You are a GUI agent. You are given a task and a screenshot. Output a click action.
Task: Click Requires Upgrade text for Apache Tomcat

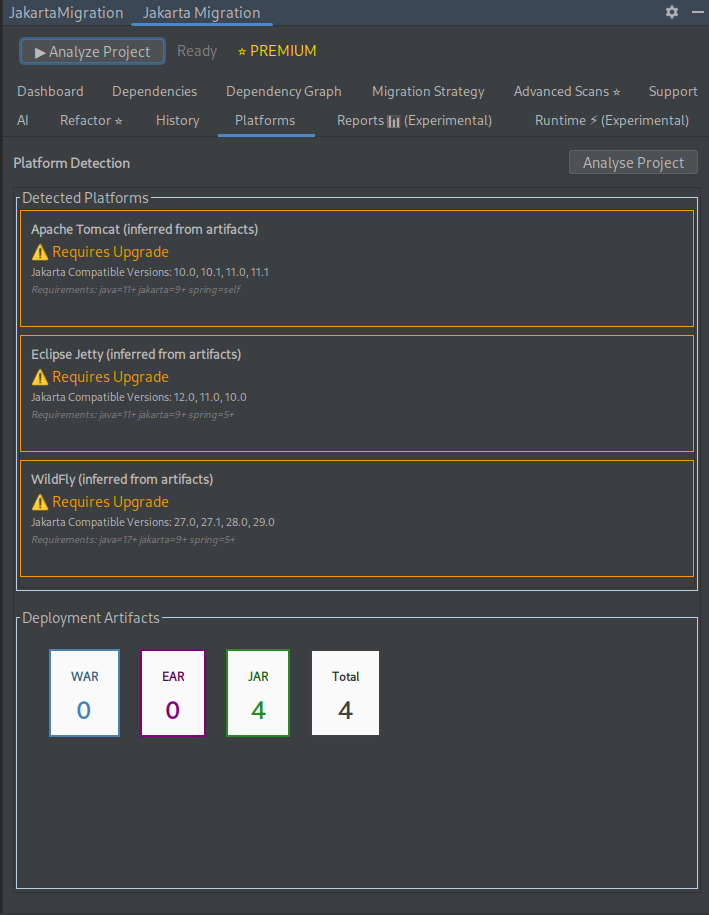[110, 252]
